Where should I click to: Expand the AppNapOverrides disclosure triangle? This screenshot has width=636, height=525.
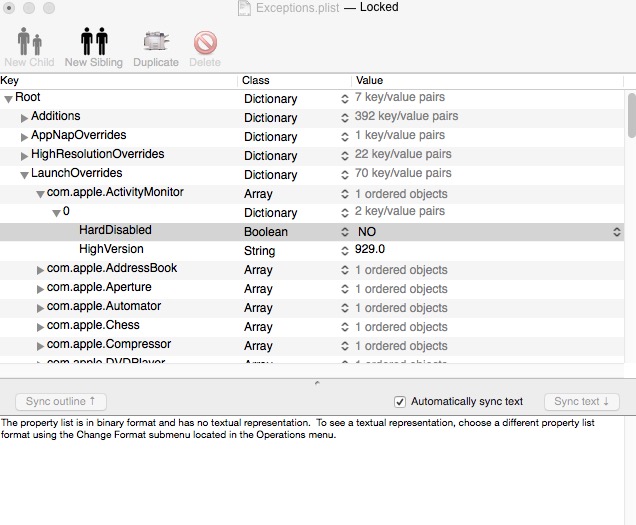coord(24,137)
